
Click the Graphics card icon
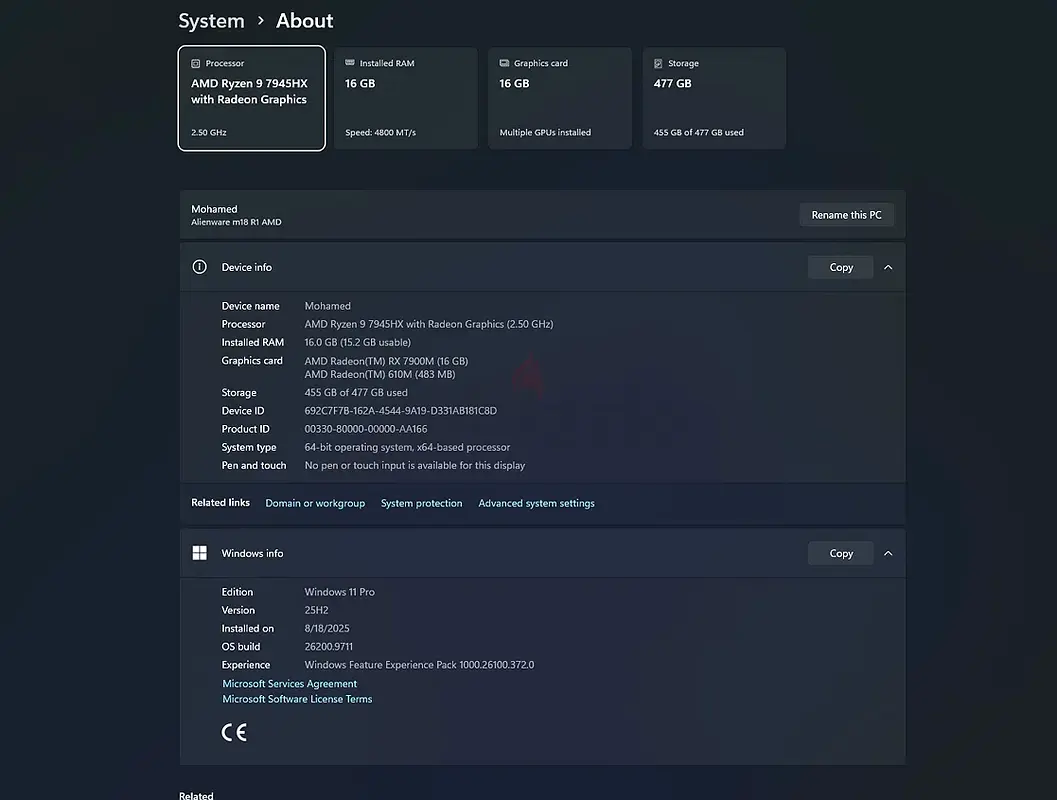pyautogui.click(x=504, y=63)
